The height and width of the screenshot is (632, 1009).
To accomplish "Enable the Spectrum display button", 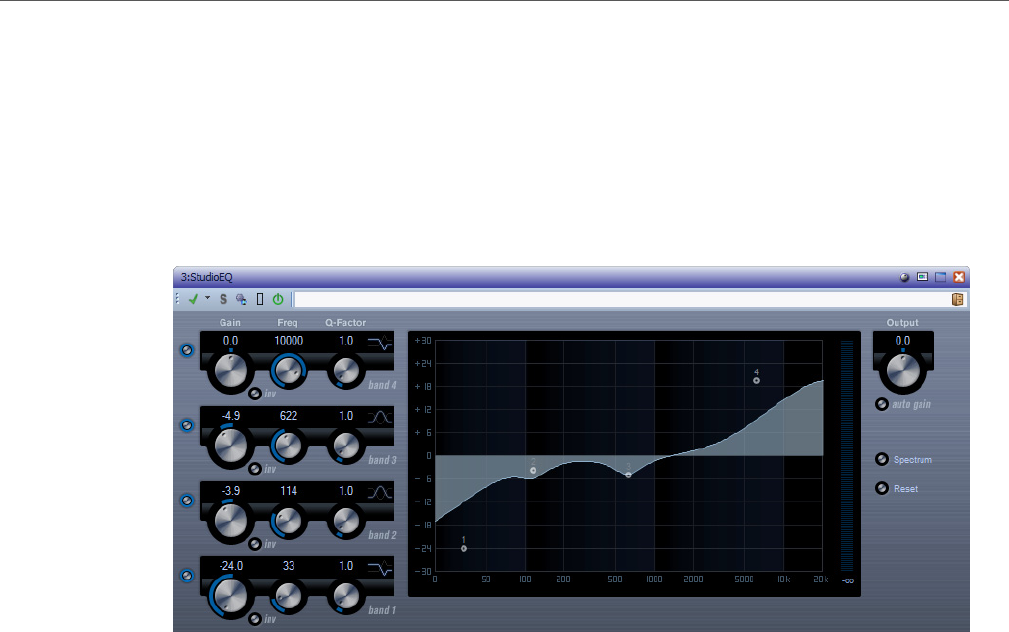I will pyautogui.click(x=882, y=459).
